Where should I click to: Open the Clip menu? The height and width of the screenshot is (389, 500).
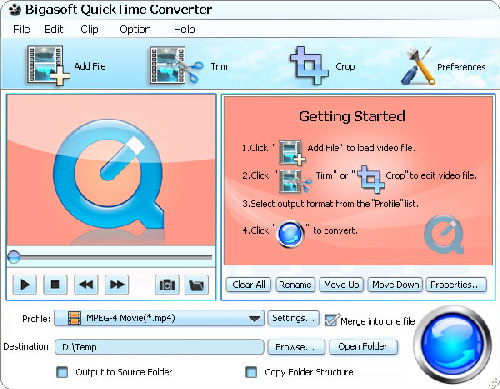[x=89, y=29]
